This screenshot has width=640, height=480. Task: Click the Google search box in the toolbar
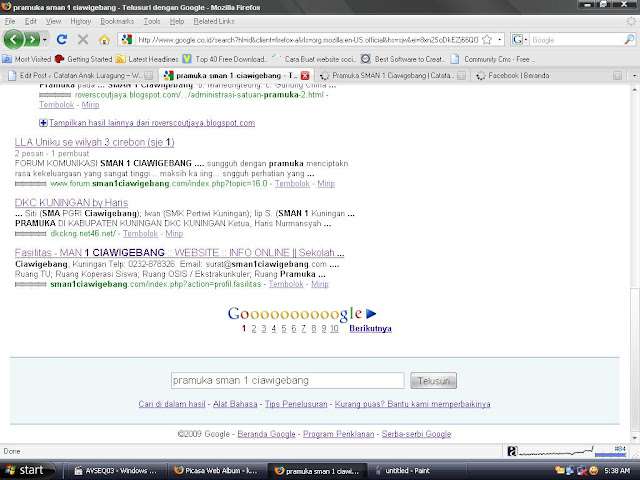pyautogui.click(x=577, y=40)
